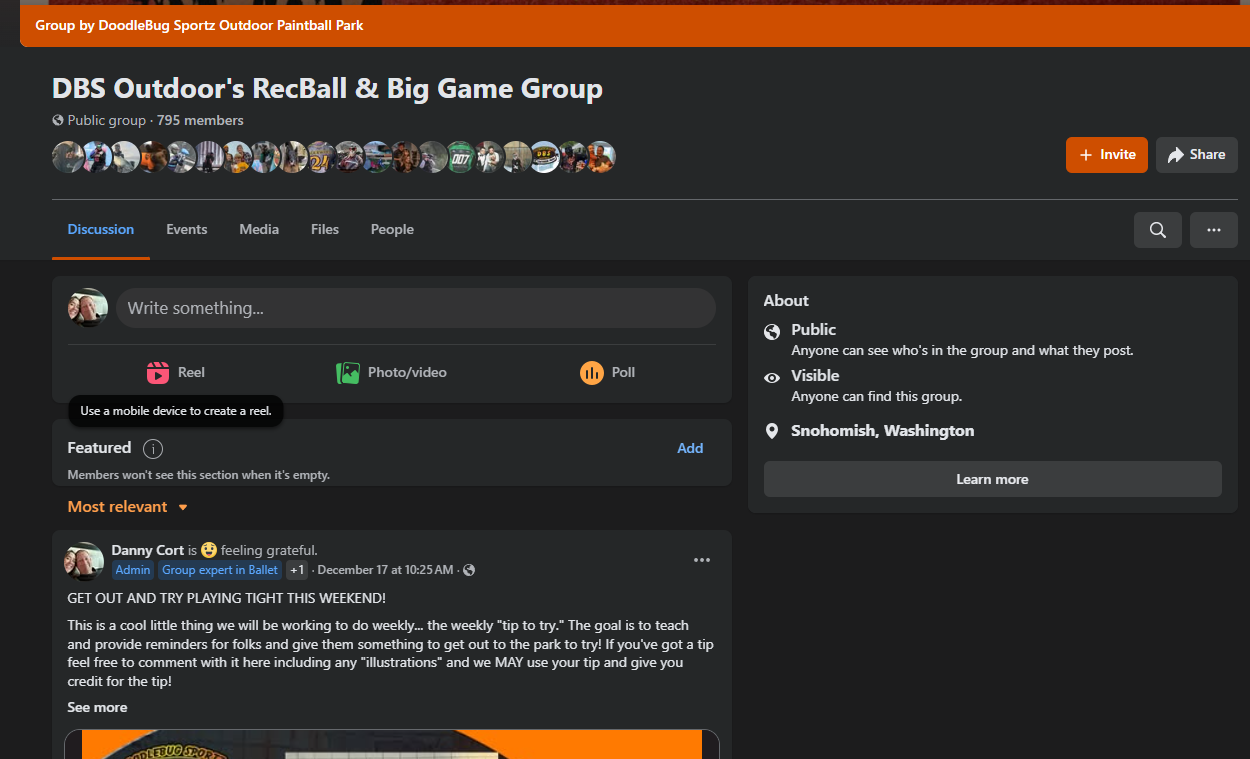
Task: Create a Reel from the composer
Action: click(x=176, y=372)
